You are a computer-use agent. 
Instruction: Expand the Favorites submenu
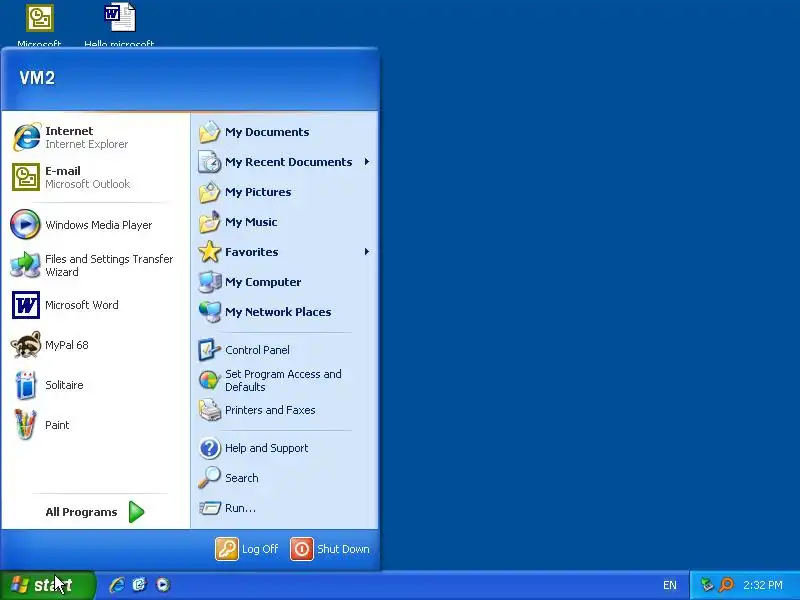[285, 252]
